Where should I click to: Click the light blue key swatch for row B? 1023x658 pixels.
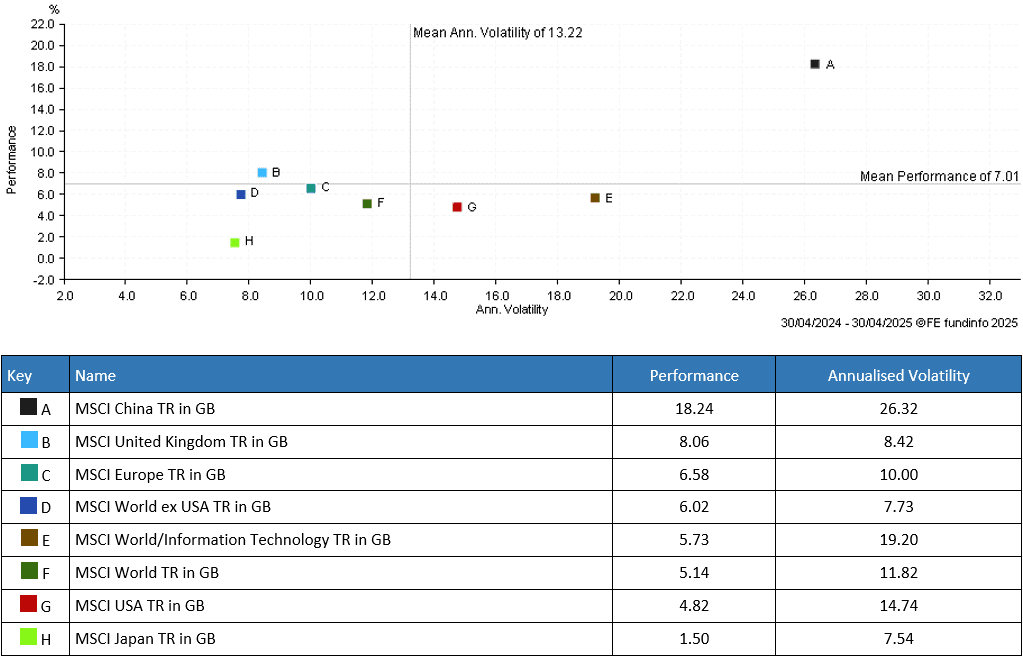pos(29,440)
